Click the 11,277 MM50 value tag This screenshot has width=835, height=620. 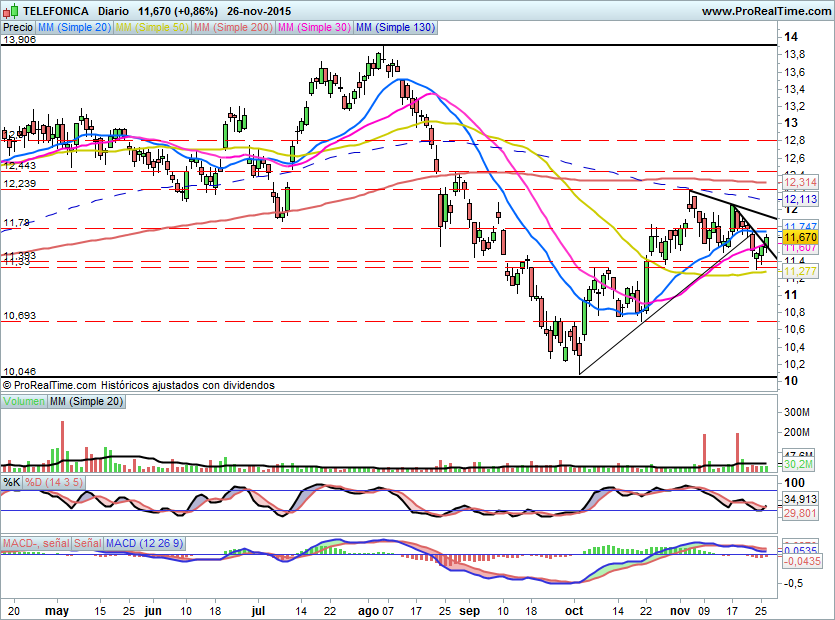799,272
